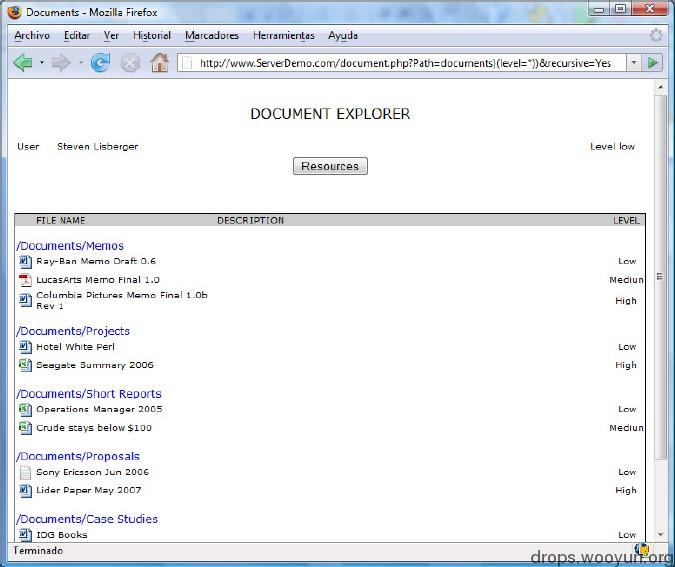Go to the Home page icon
This screenshot has height=567, width=675.
pos(160,62)
